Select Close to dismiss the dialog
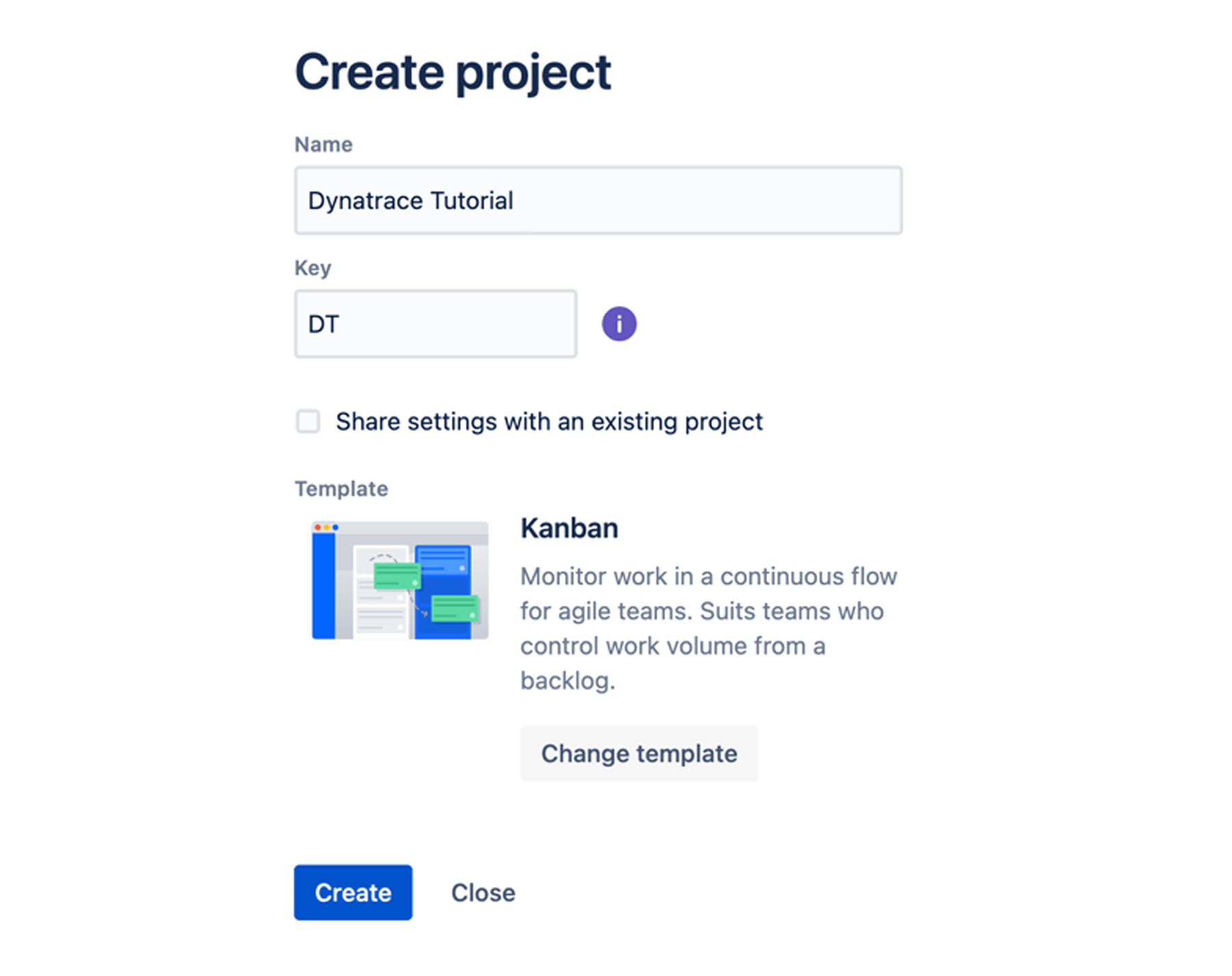1232x976 pixels. click(483, 892)
